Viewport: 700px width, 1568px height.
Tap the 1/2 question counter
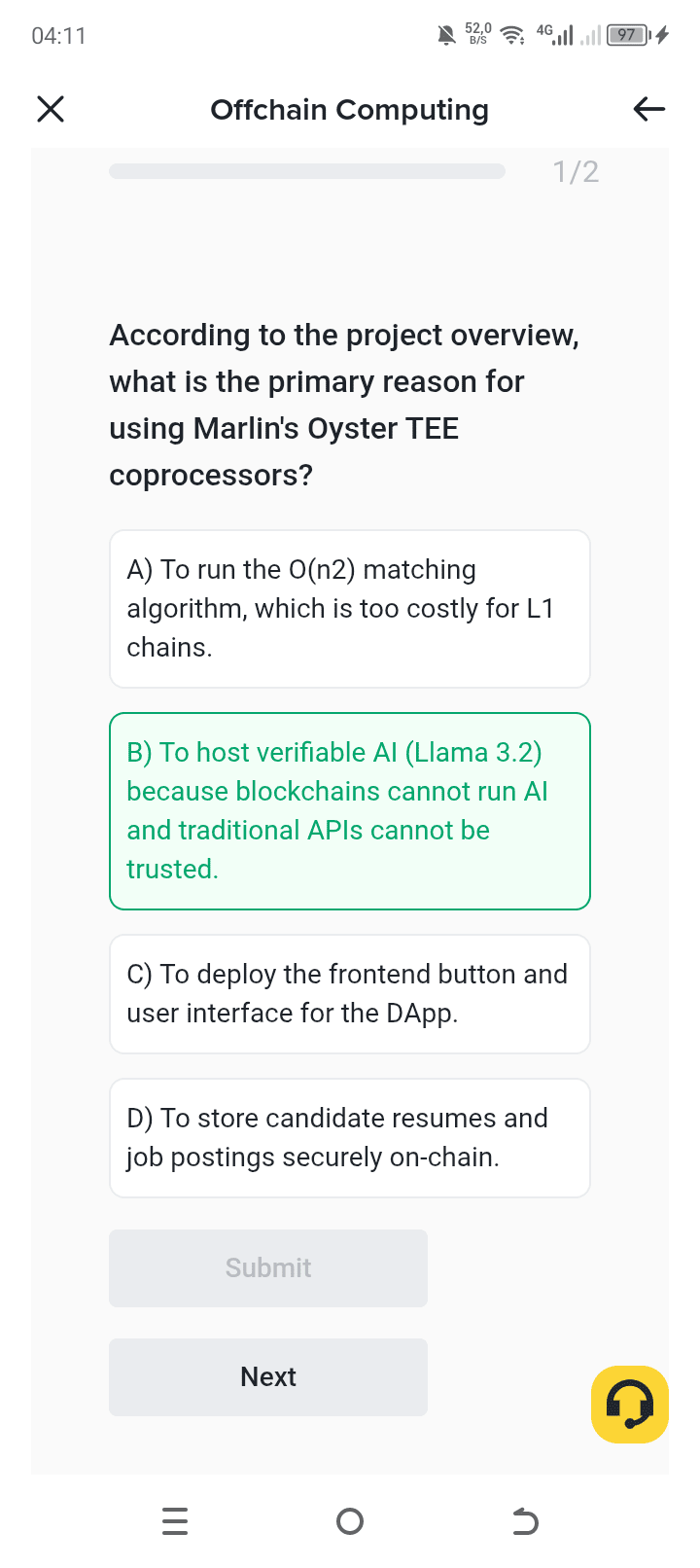576,172
